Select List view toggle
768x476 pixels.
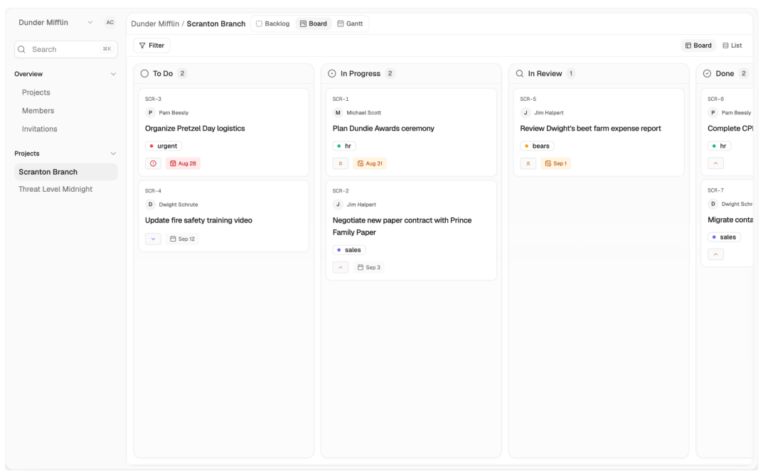tap(732, 46)
